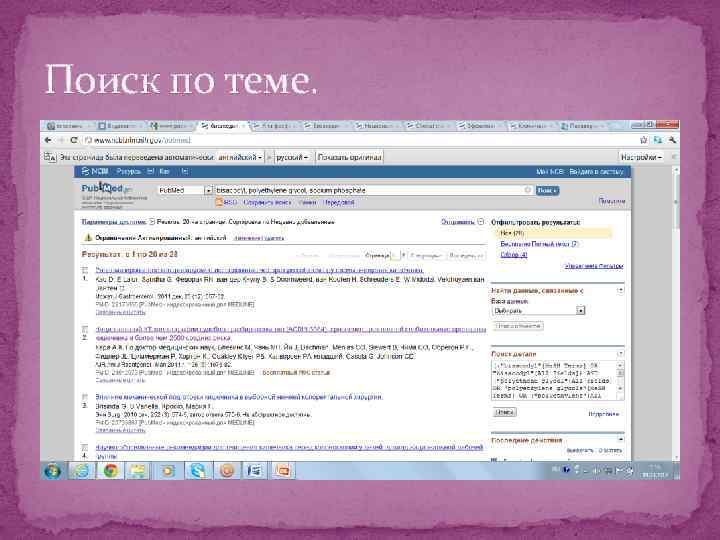The image size is (720, 540).
Task: Click 'Показать оригинал' button
Action: [x=349, y=158]
